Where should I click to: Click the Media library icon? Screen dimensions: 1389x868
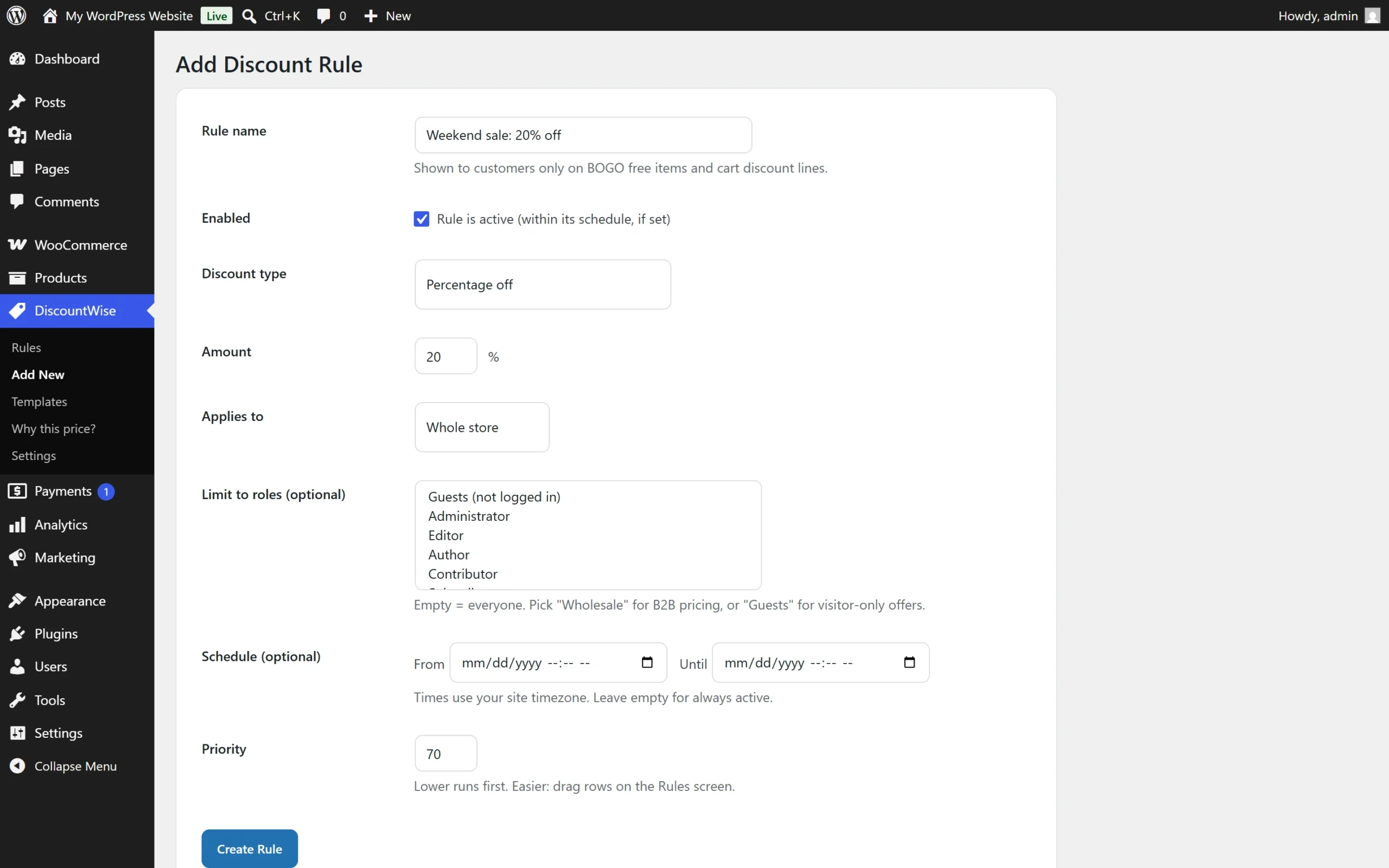pyautogui.click(x=17, y=136)
